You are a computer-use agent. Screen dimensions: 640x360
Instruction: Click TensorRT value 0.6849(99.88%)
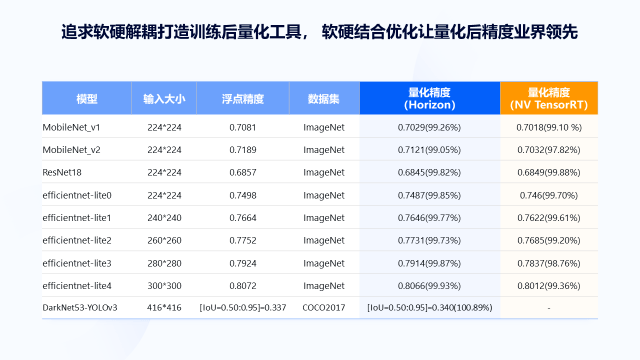tap(549, 172)
